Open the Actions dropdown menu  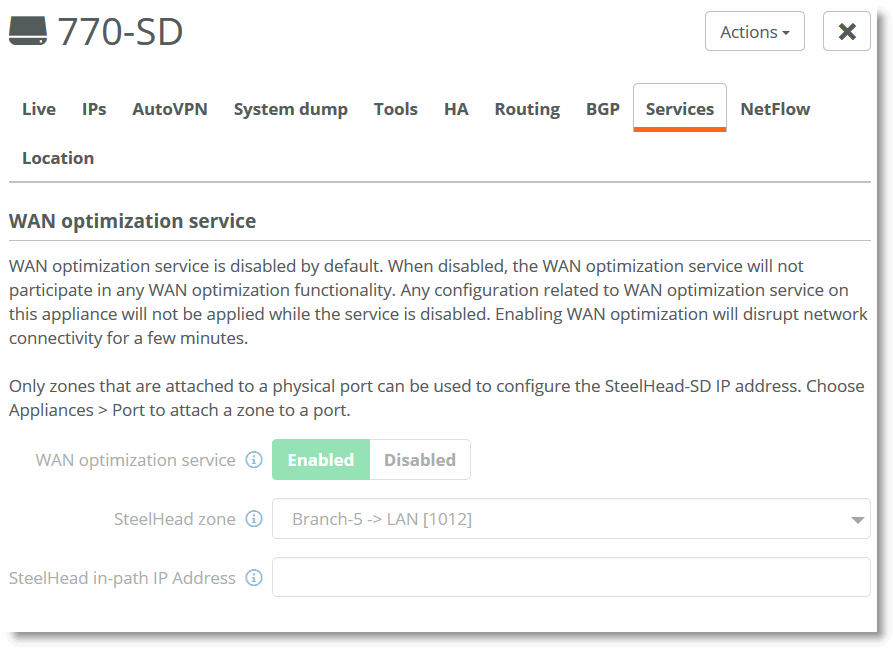(x=754, y=32)
